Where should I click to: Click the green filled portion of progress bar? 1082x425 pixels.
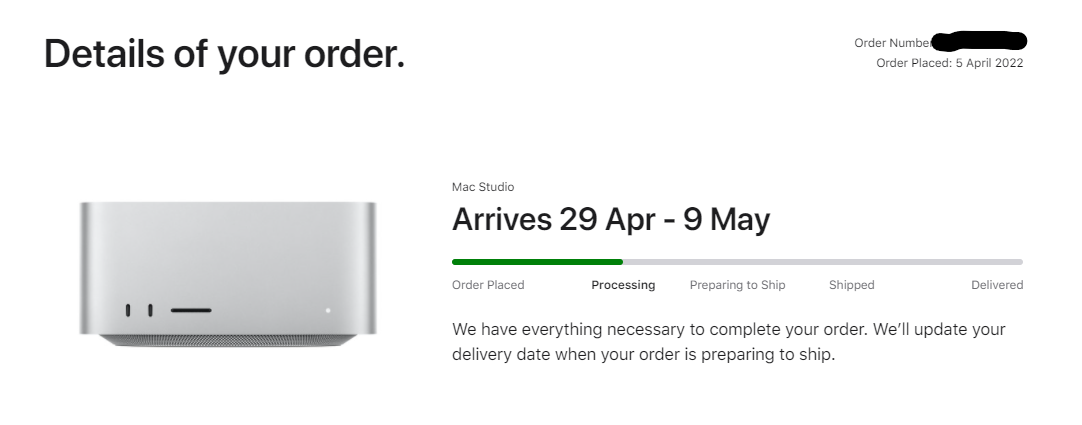538,262
